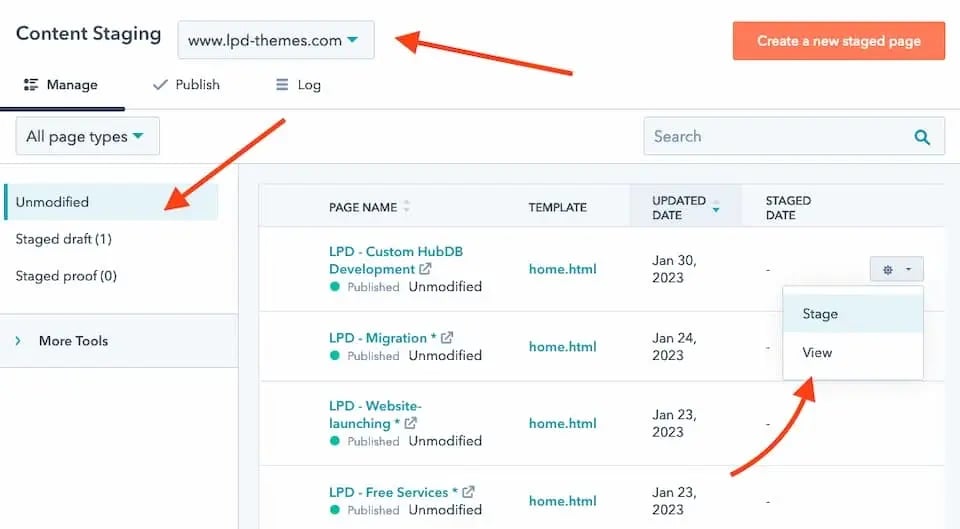Select the Staged draft (1) filter

pyautogui.click(x=64, y=239)
